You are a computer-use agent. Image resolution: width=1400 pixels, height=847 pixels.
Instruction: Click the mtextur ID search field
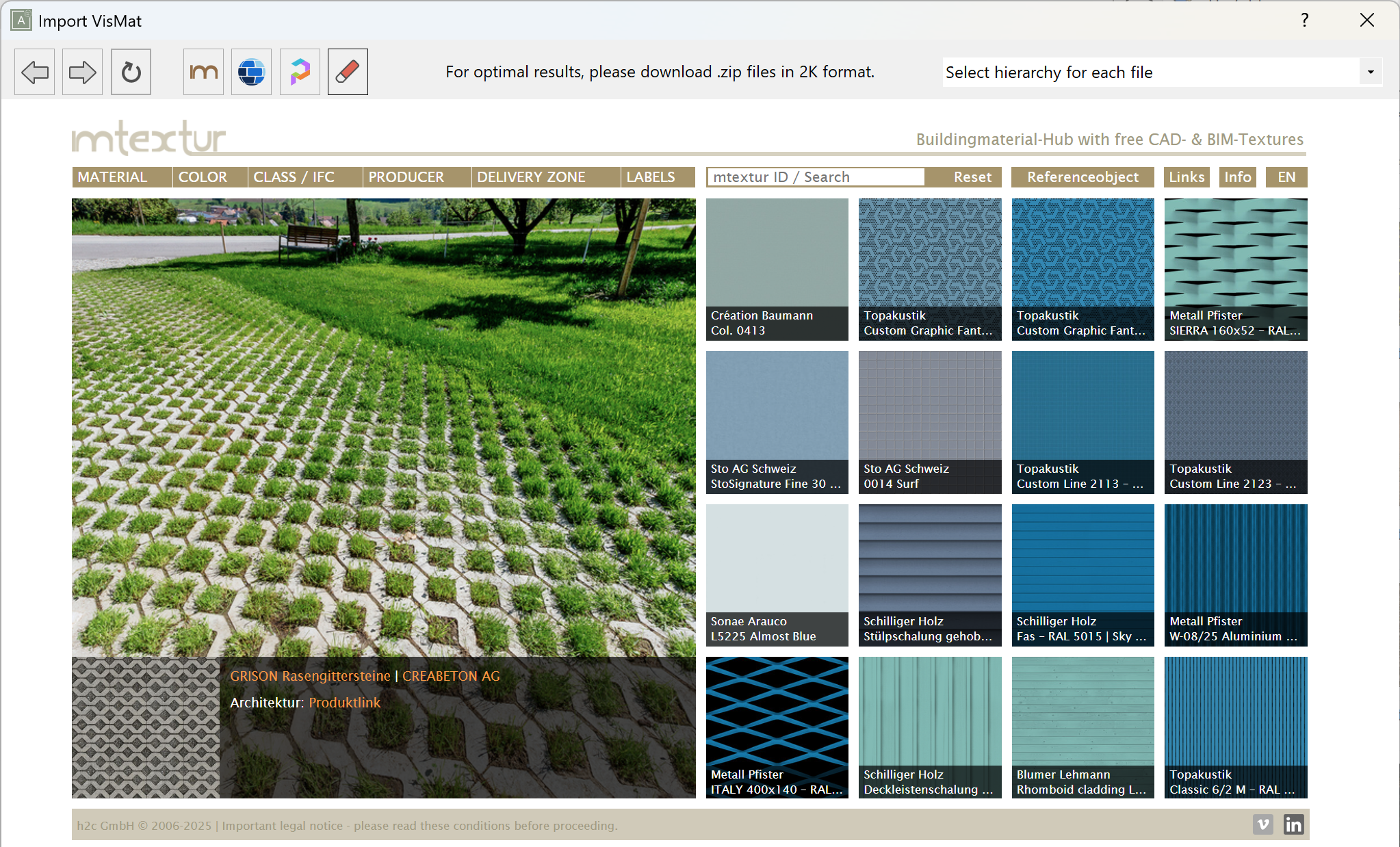(x=816, y=177)
